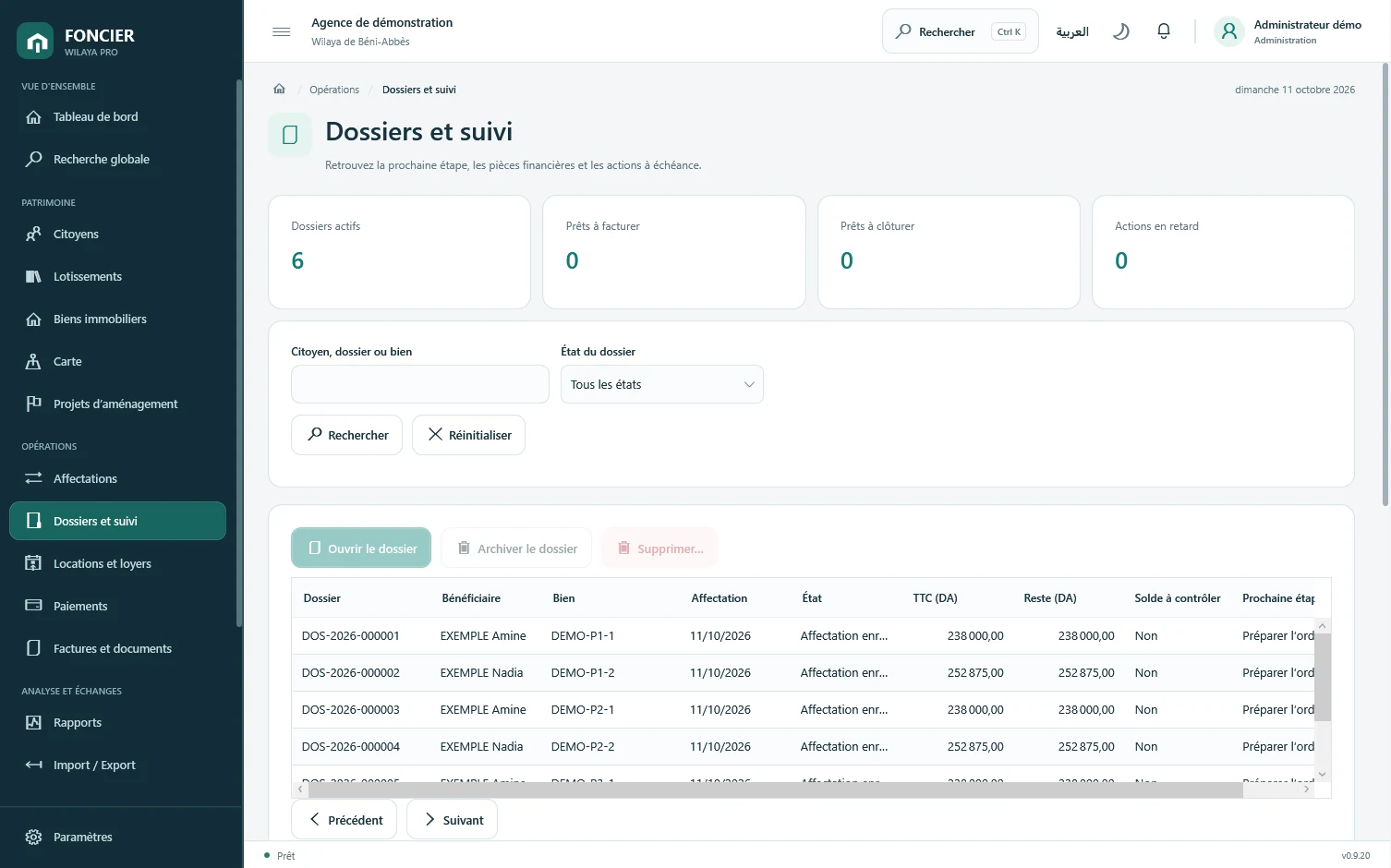Click the Import / Export icon

[33, 765]
